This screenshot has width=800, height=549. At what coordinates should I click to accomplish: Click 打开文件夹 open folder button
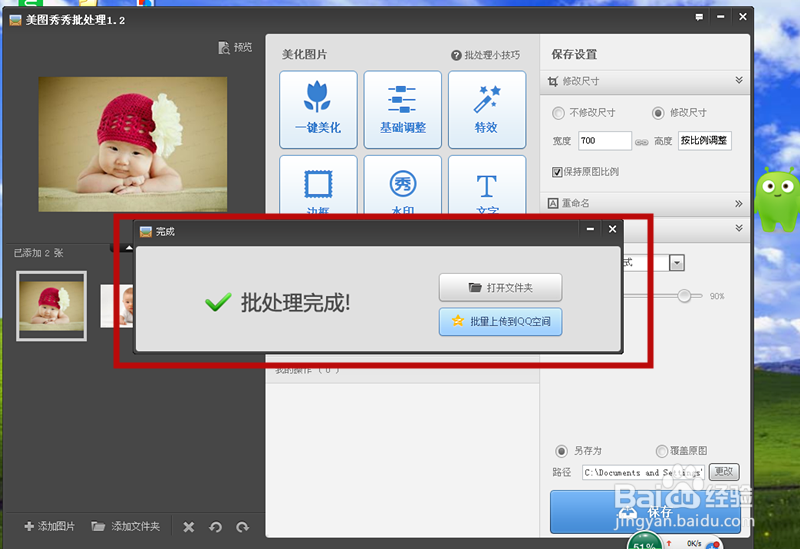(x=501, y=288)
